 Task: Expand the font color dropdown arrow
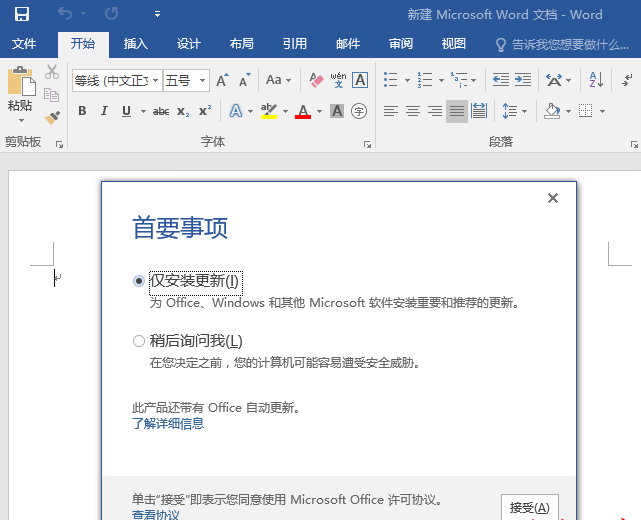(319, 111)
